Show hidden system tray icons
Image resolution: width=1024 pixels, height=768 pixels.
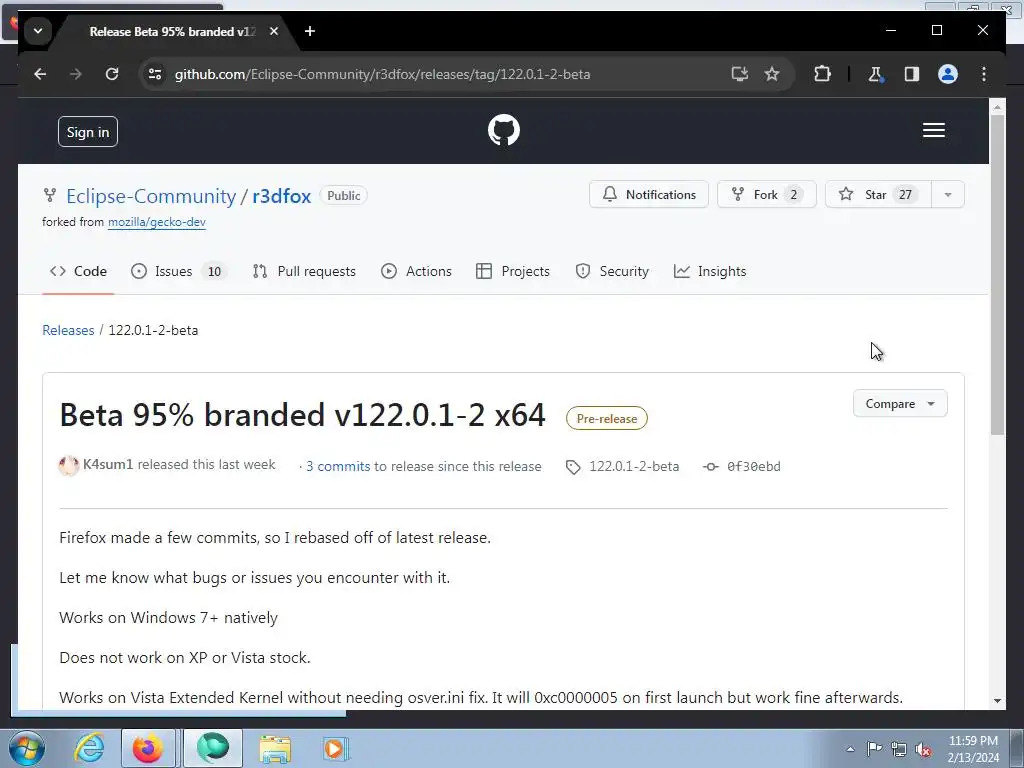[x=850, y=749]
